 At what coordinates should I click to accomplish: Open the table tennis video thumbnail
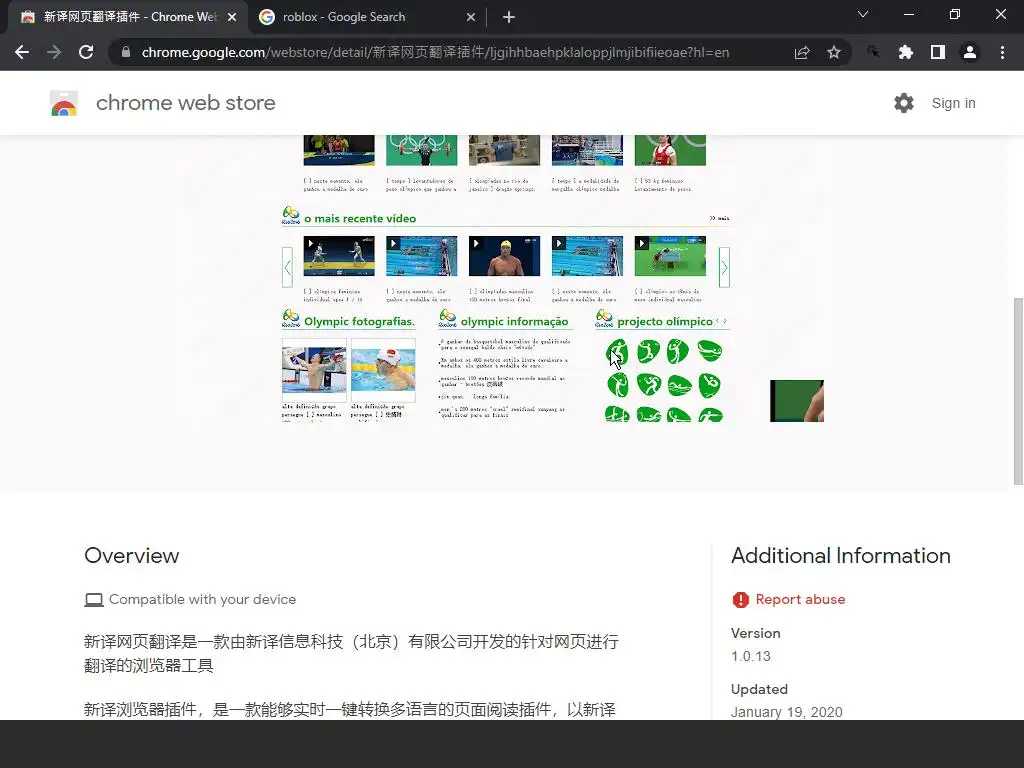pos(670,256)
